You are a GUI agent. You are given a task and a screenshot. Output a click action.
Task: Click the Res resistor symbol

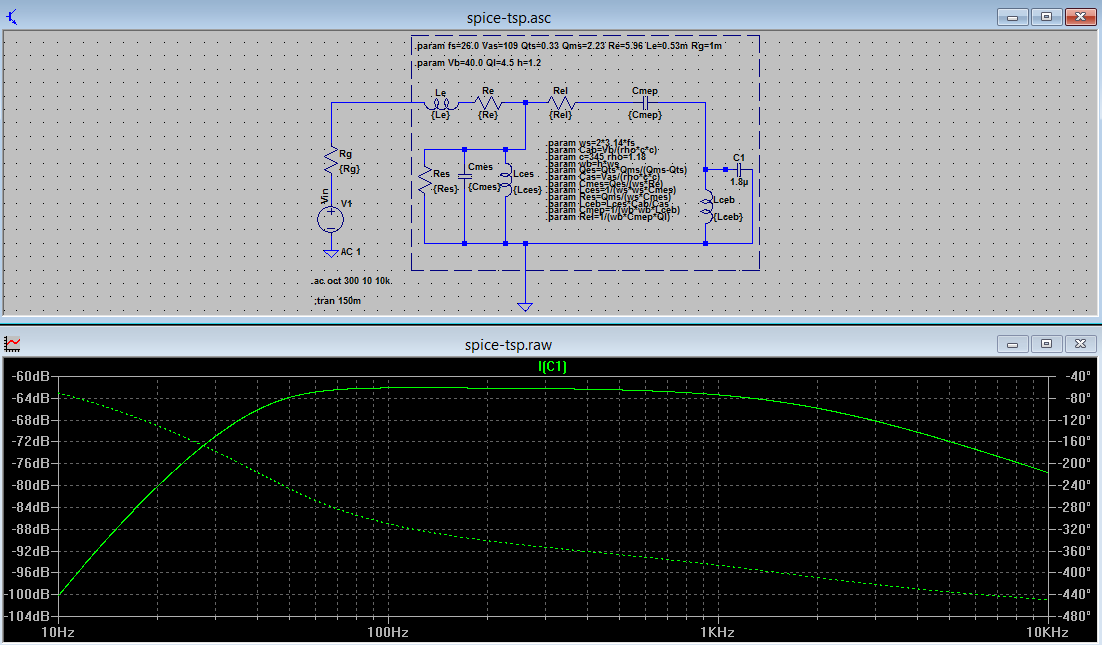[425, 178]
